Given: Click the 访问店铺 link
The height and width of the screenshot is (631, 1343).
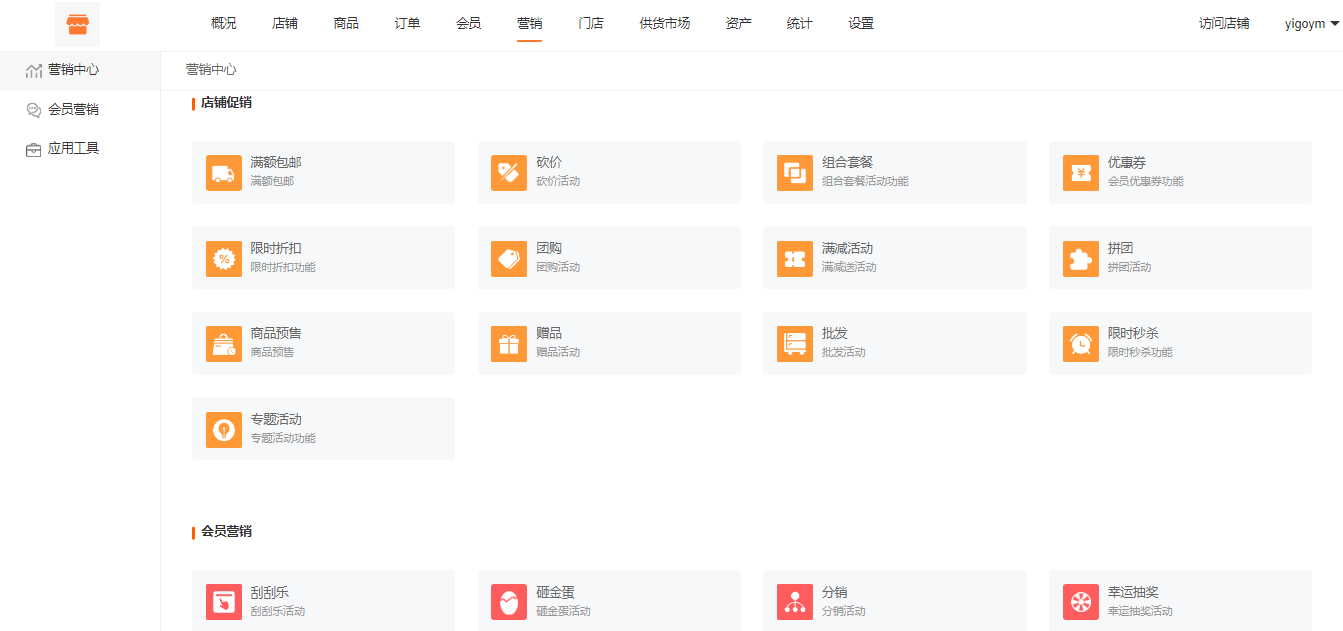Looking at the screenshot, I should coord(1223,23).
